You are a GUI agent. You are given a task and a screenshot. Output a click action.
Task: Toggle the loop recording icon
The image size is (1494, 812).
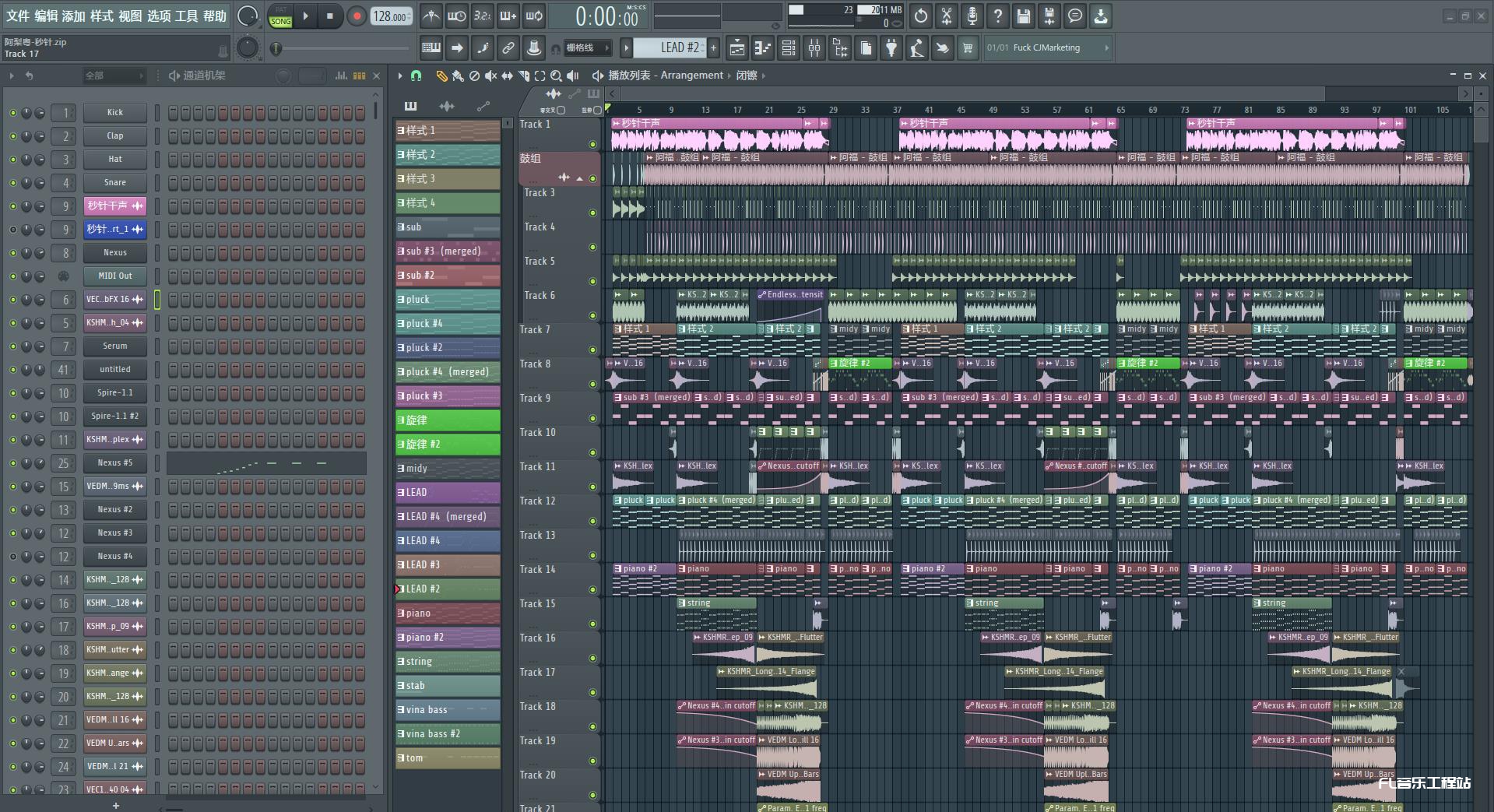point(534,16)
